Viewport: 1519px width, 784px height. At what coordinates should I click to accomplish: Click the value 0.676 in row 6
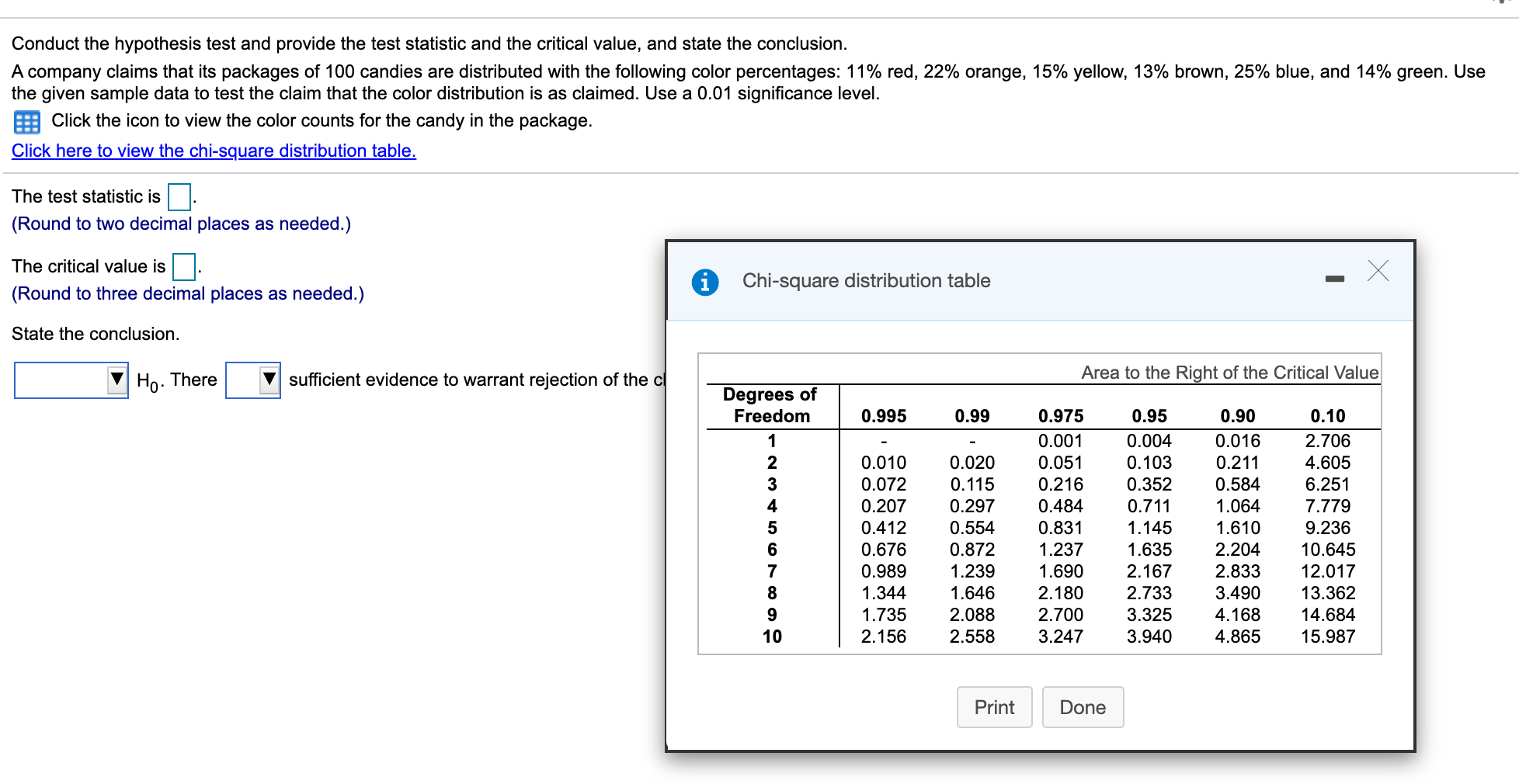[x=884, y=550]
